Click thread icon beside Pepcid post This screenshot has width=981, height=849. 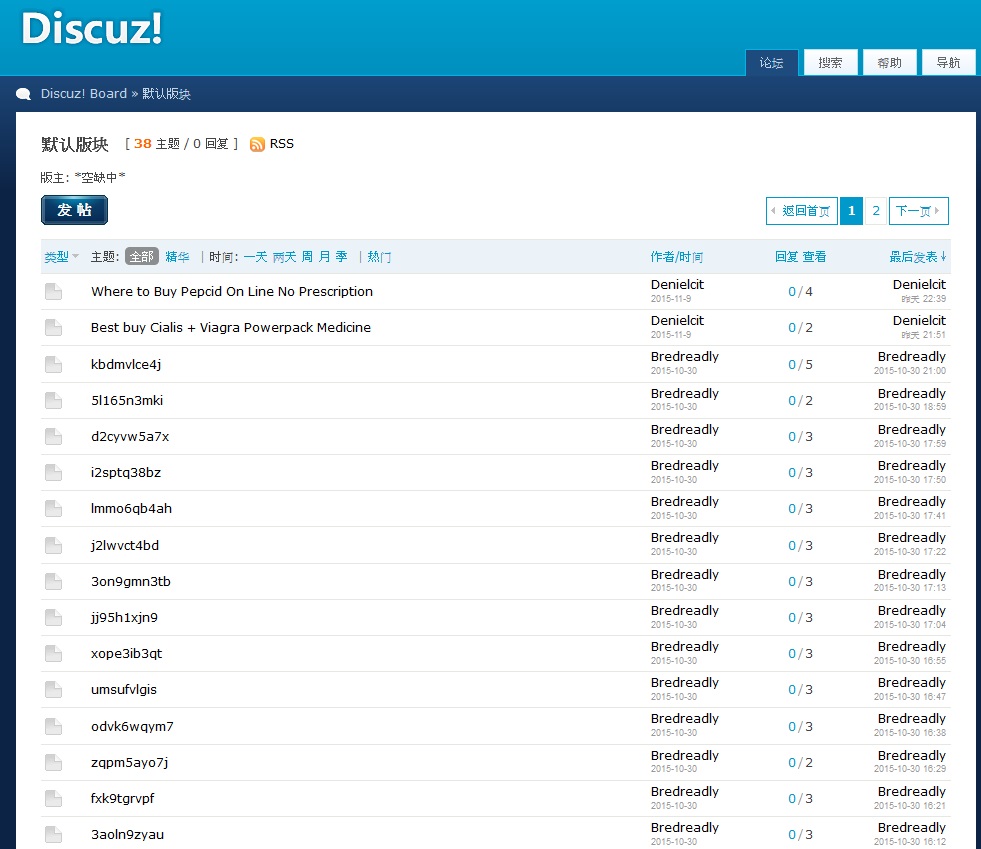(x=53, y=292)
